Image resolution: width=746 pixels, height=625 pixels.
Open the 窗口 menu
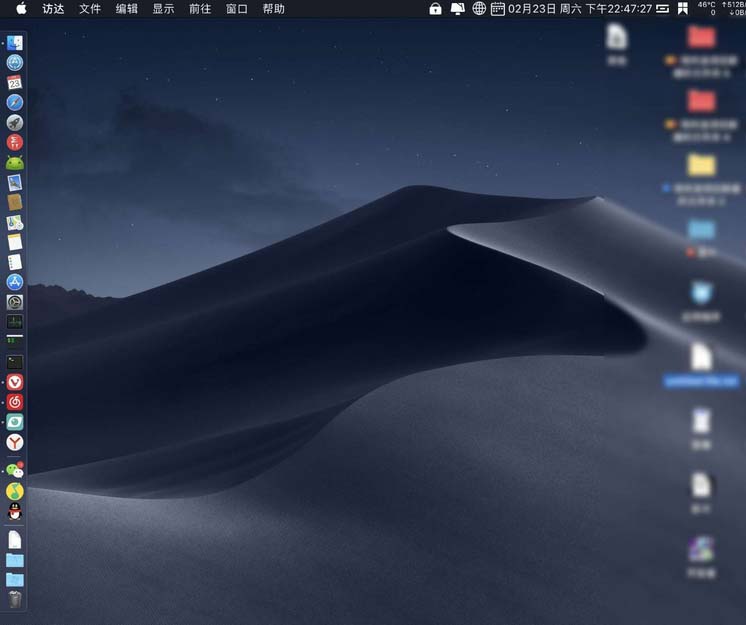click(x=236, y=9)
